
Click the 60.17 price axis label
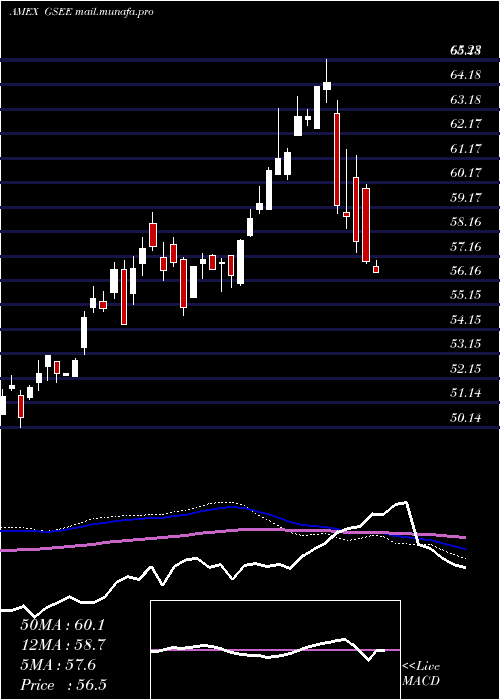pos(466,172)
